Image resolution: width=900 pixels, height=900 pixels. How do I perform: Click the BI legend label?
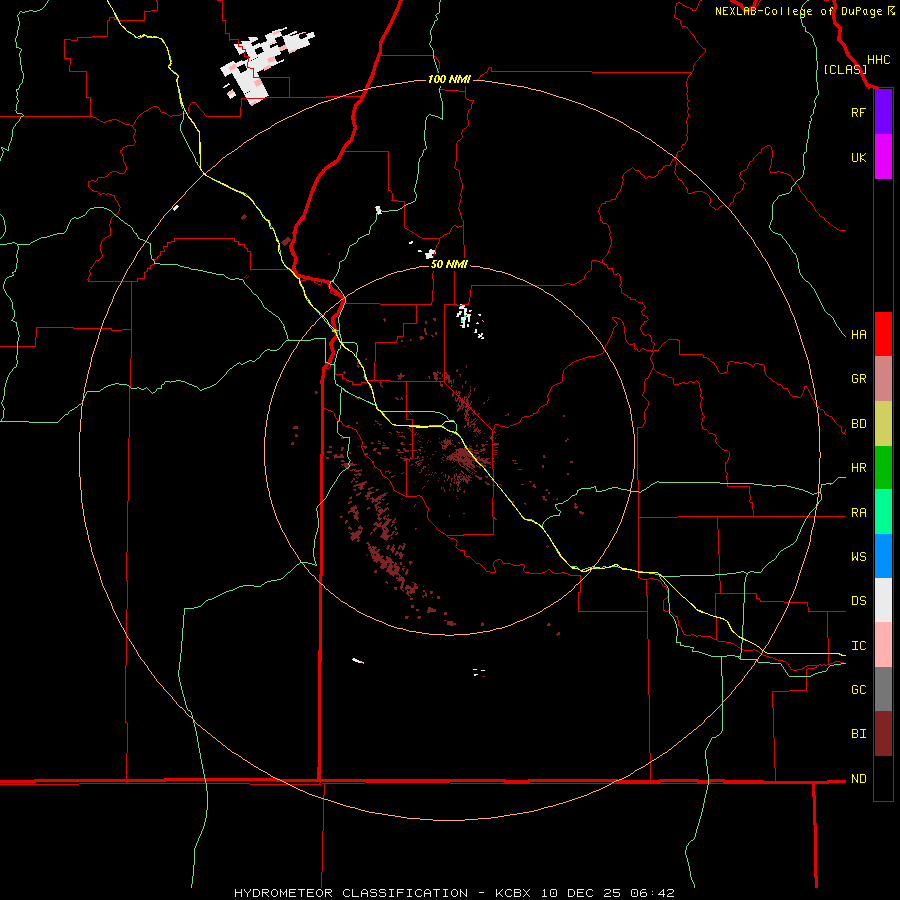click(x=858, y=734)
